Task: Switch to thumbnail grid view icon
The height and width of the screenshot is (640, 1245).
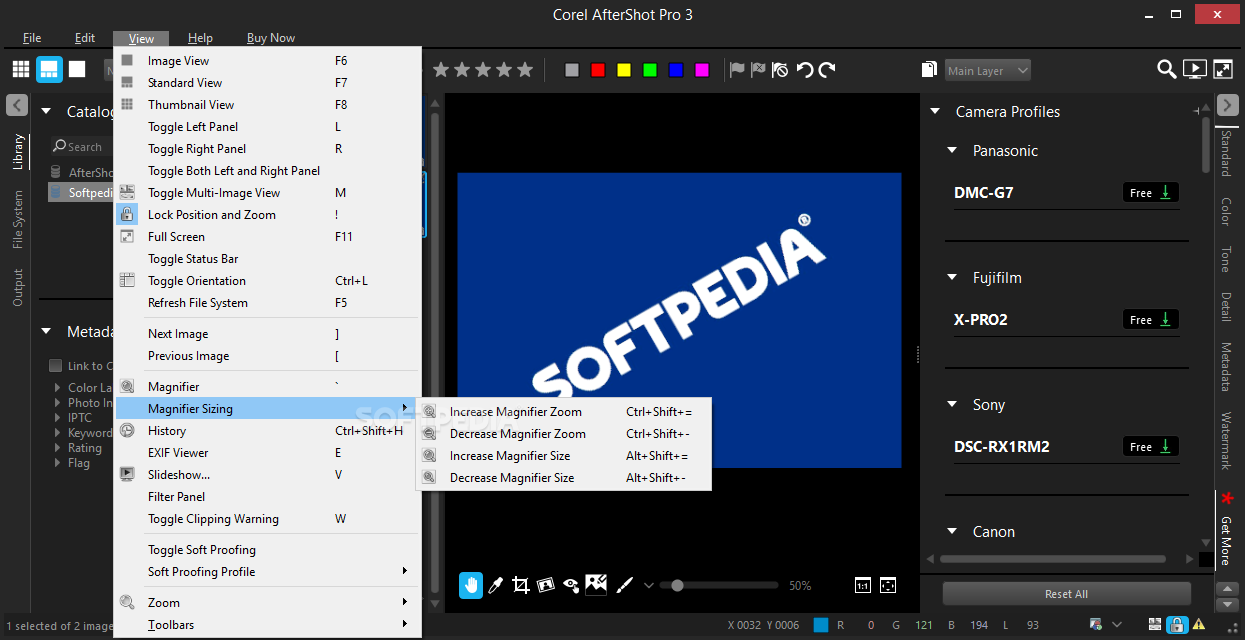Action: (x=21, y=69)
